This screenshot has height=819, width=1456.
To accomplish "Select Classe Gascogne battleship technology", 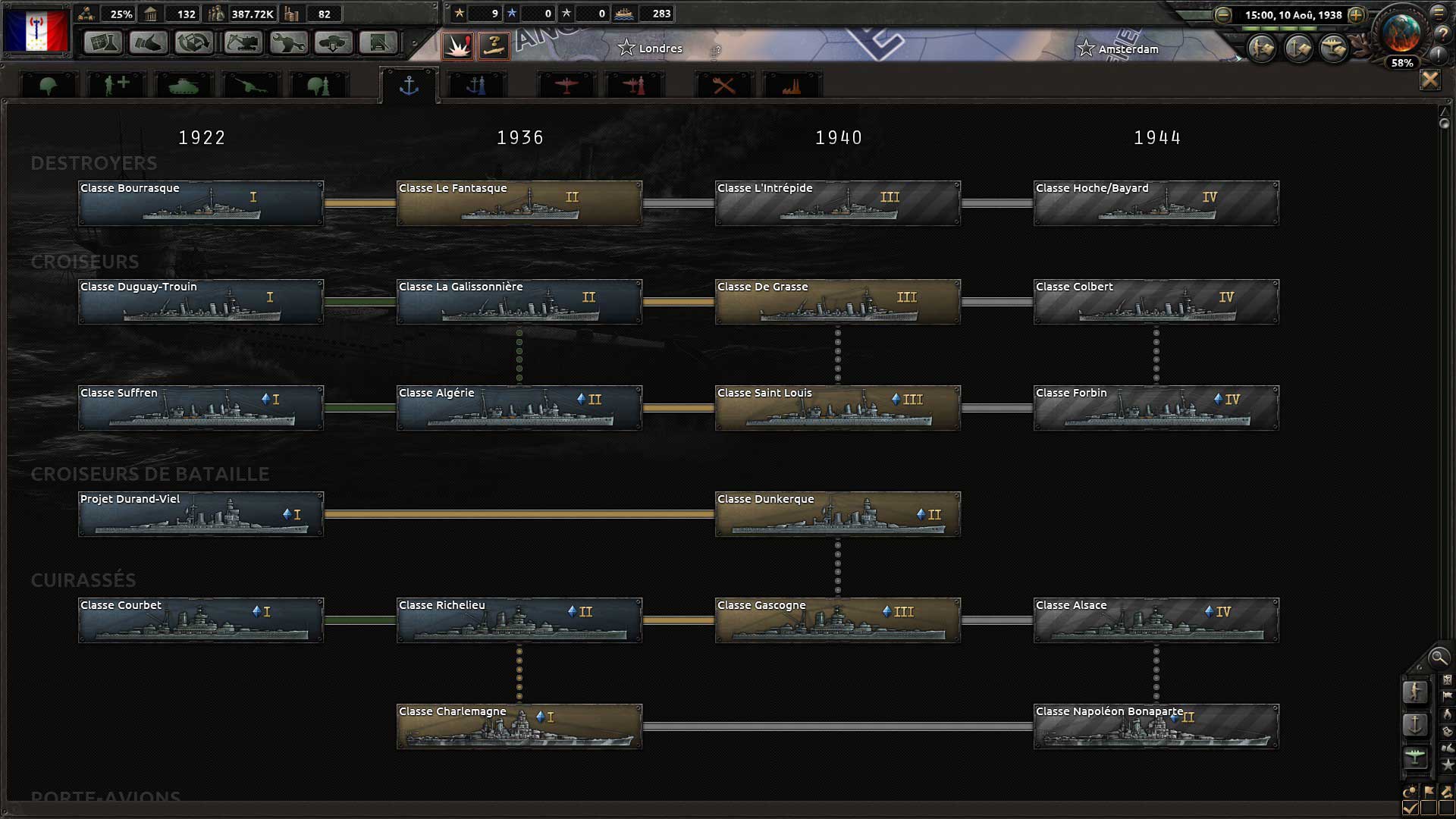I will [x=838, y=620].
